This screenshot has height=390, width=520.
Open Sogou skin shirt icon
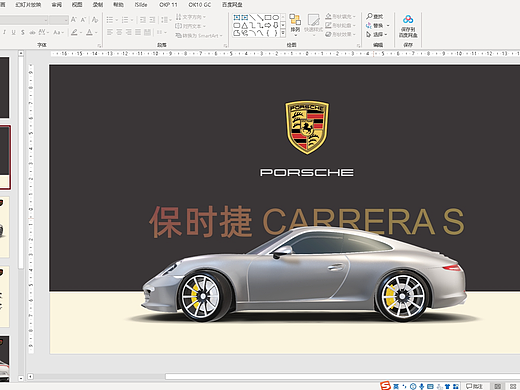tap(448, 386)
